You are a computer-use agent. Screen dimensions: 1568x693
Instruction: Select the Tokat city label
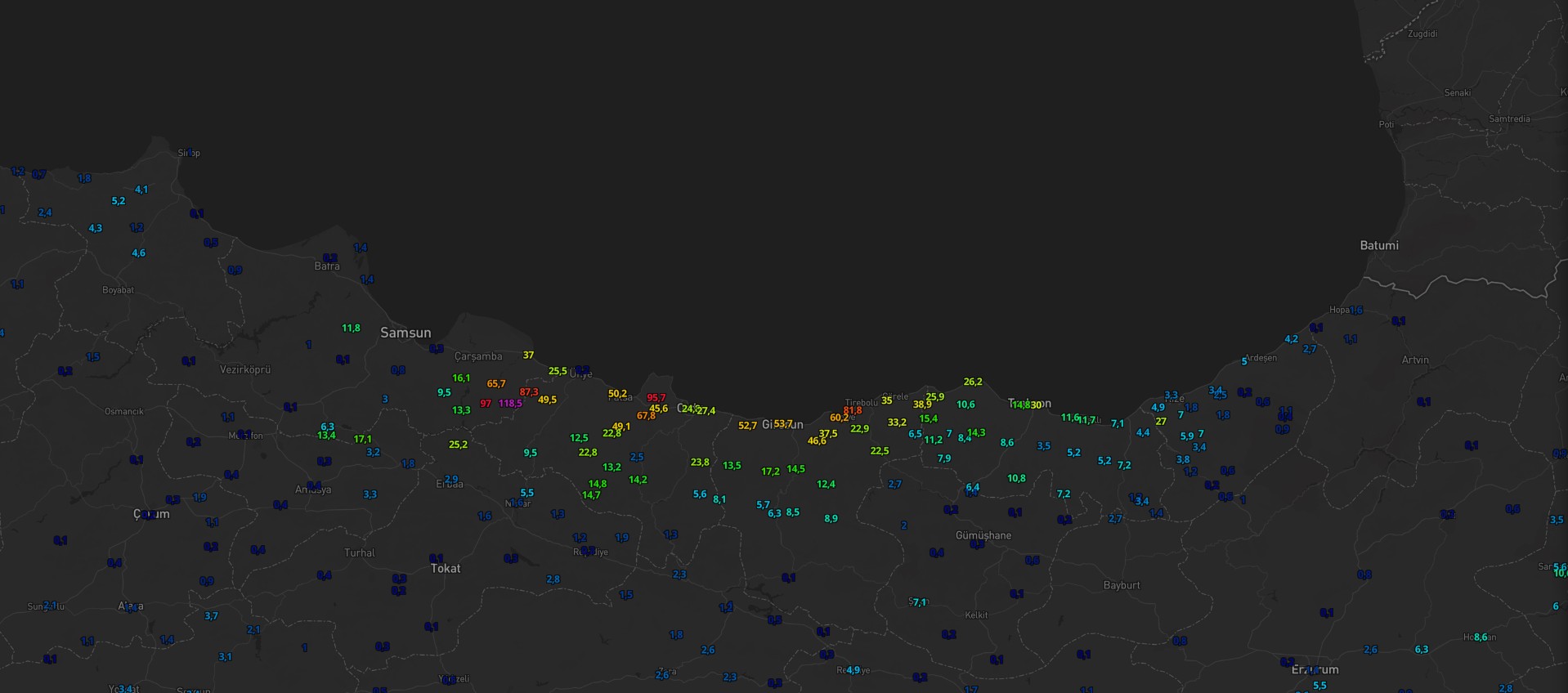pos(446,568)
